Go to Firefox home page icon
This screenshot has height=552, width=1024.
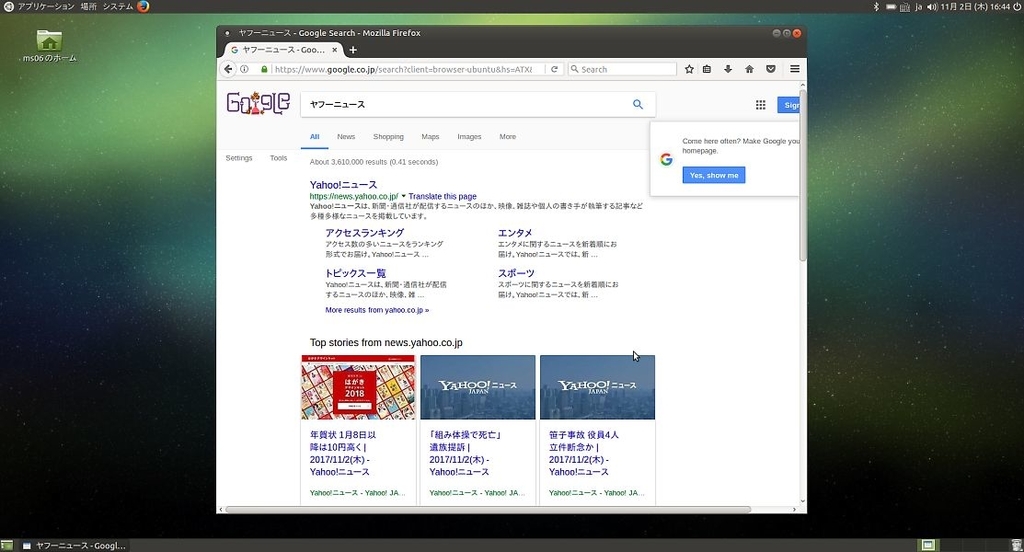coord(749,69)
